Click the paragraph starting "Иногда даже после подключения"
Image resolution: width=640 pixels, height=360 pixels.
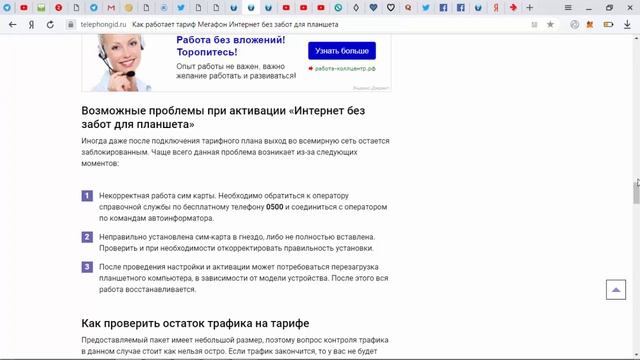click(x=236, y=152)
